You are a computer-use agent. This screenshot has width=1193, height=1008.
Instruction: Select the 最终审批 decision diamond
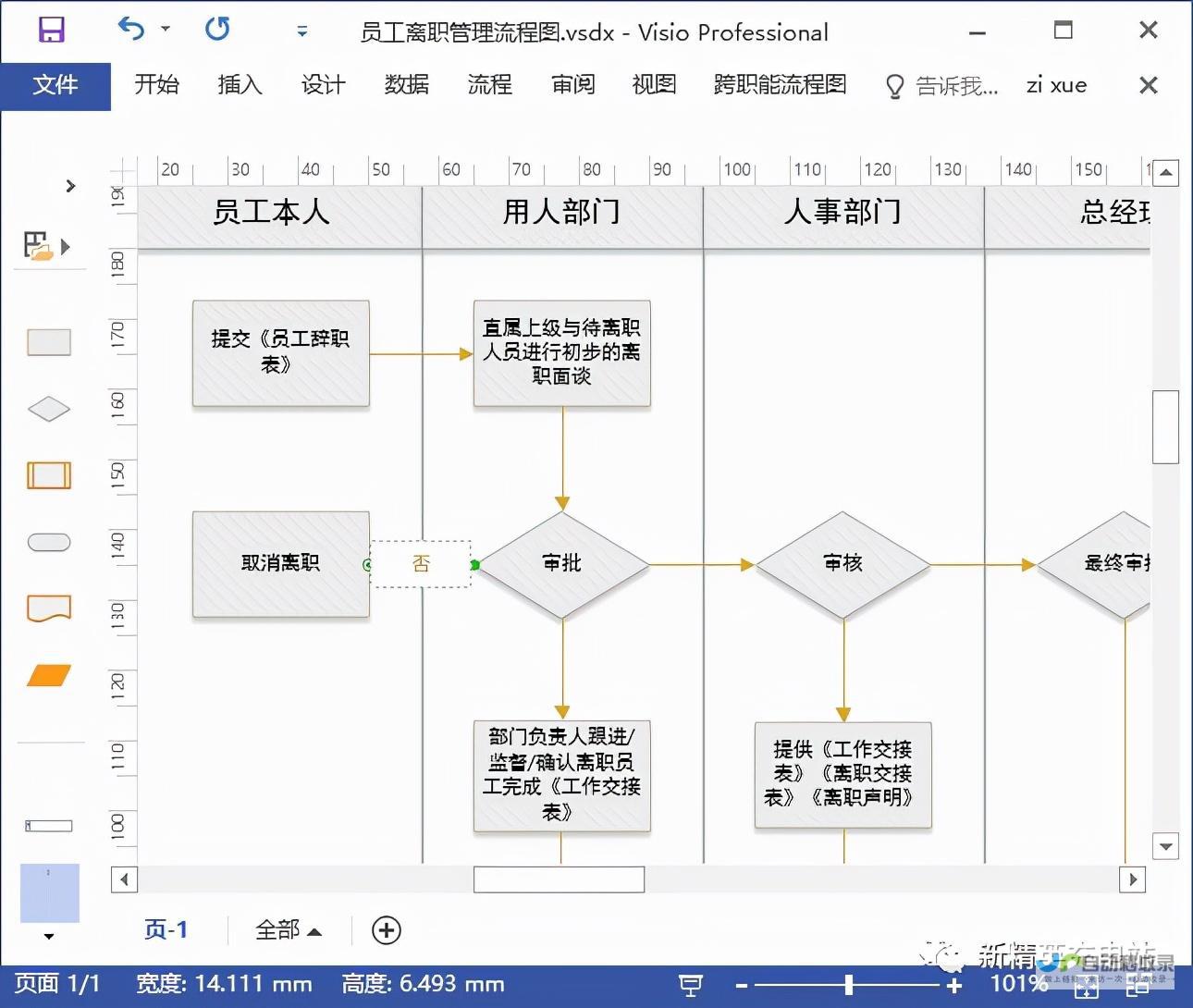pos(1094,564)
